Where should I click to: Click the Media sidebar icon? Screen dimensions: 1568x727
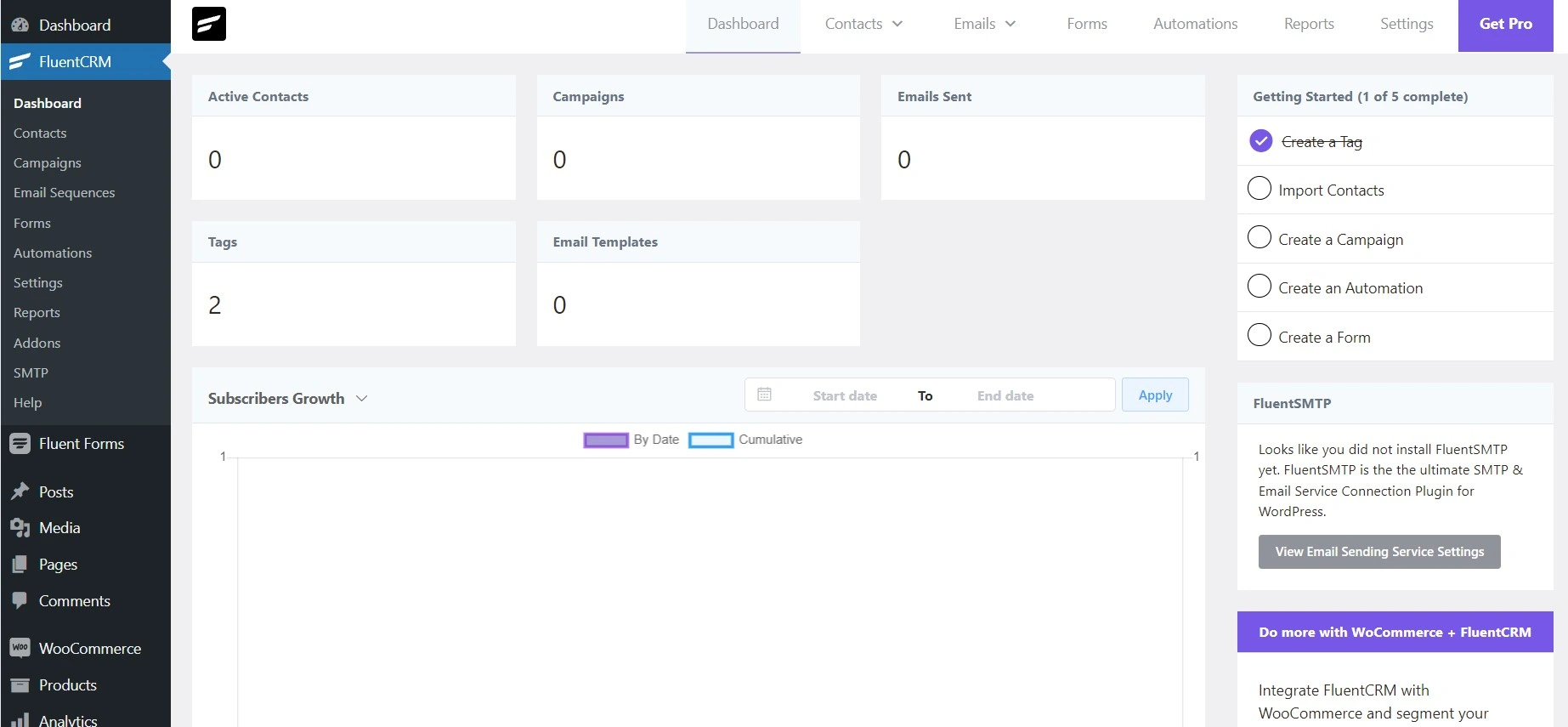click(20, 528)
